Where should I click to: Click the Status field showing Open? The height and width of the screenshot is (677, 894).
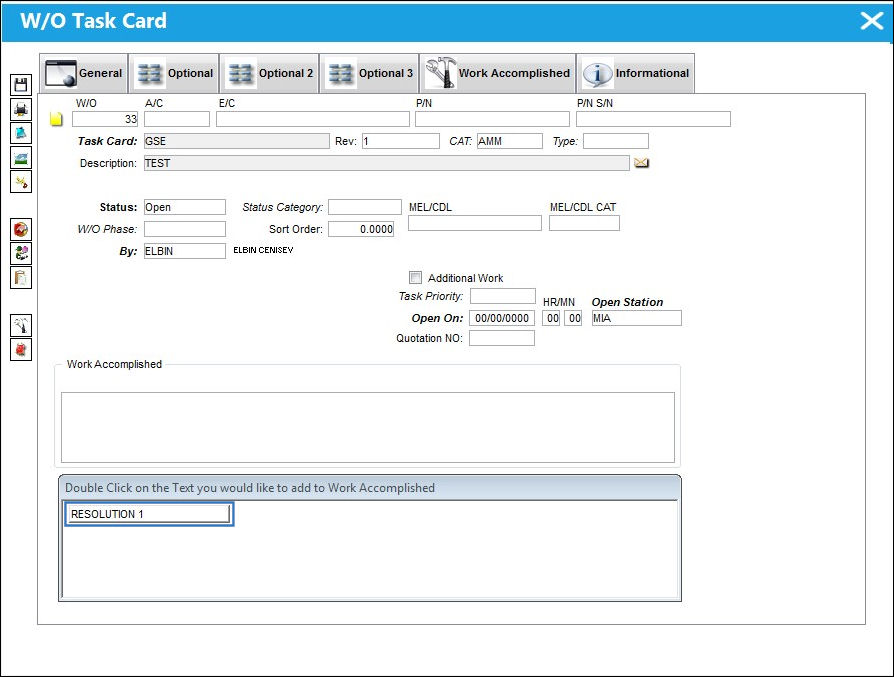[x=185, y=207]
